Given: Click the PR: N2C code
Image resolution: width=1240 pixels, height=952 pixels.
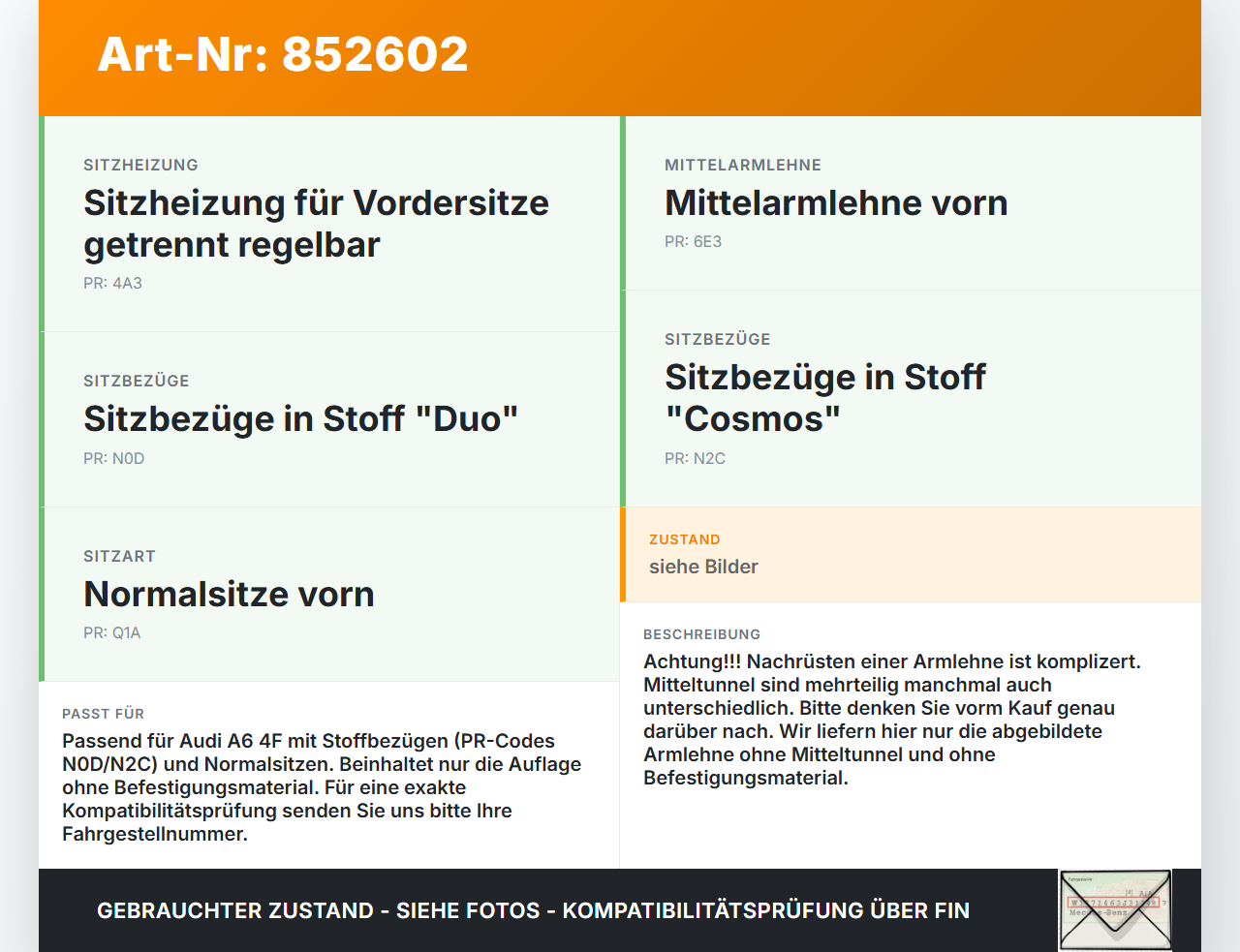Looking at the screenshot, I should point(695,458).
